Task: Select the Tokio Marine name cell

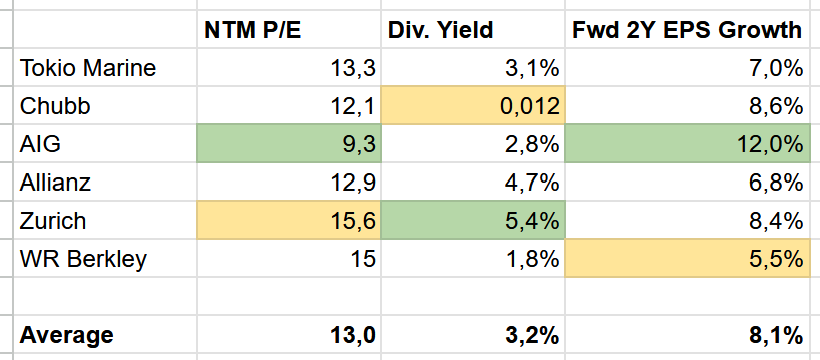Action: pyautogui.click(x=105, y=67)
